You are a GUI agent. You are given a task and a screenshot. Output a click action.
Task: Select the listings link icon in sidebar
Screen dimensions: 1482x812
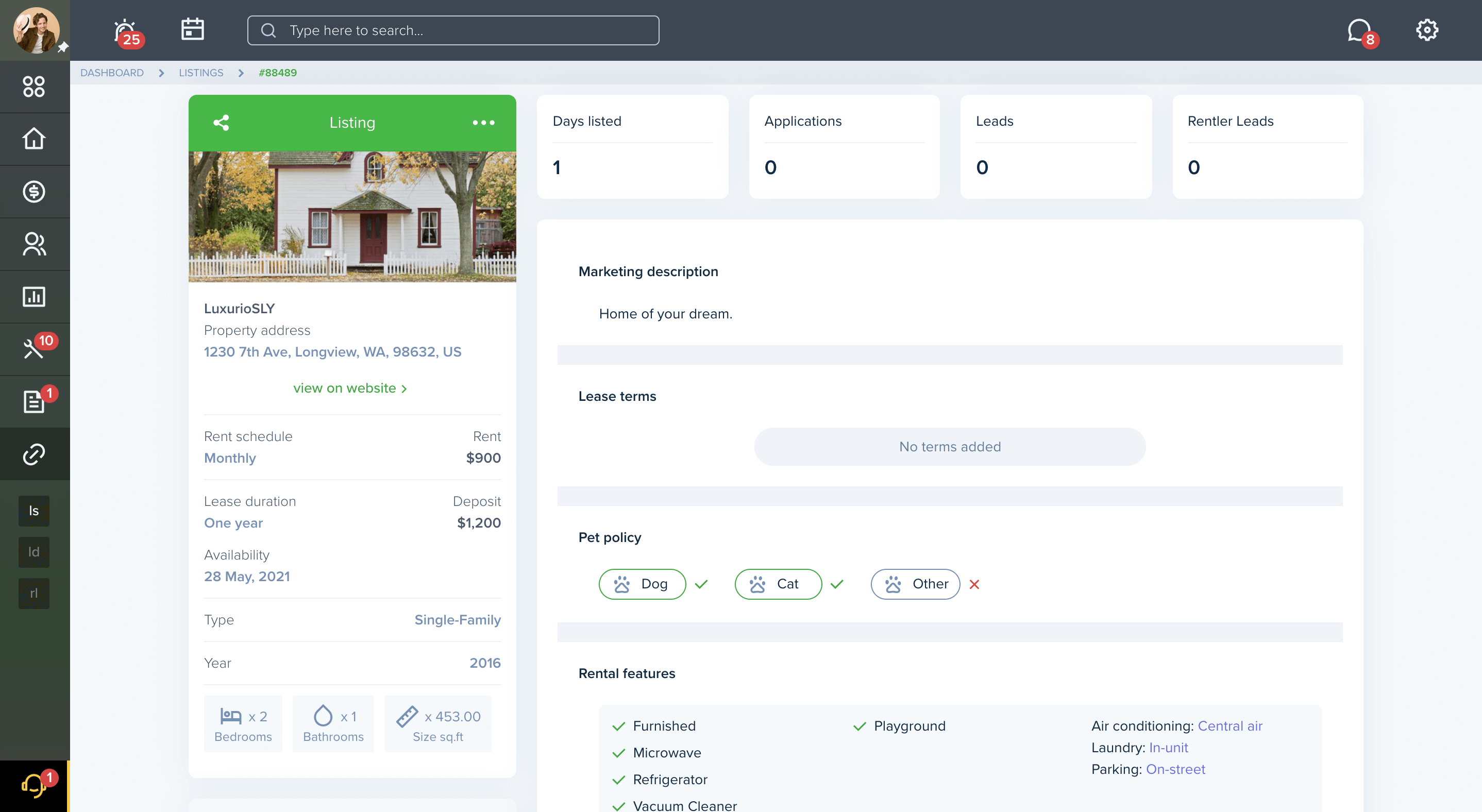pyautogui.click(x=34, y=454)
